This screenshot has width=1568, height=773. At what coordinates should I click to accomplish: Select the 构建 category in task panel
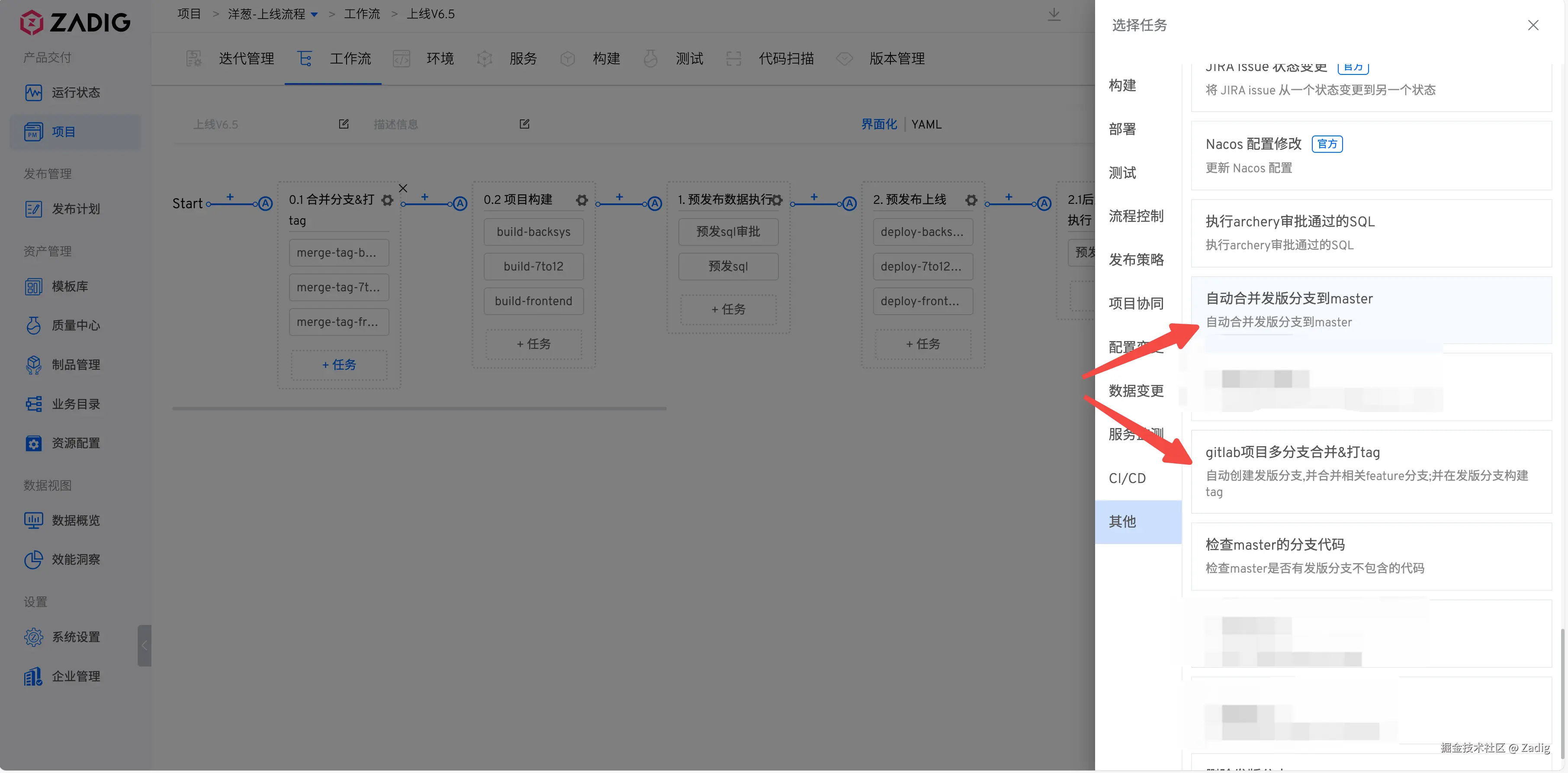tap(1122, 85)
